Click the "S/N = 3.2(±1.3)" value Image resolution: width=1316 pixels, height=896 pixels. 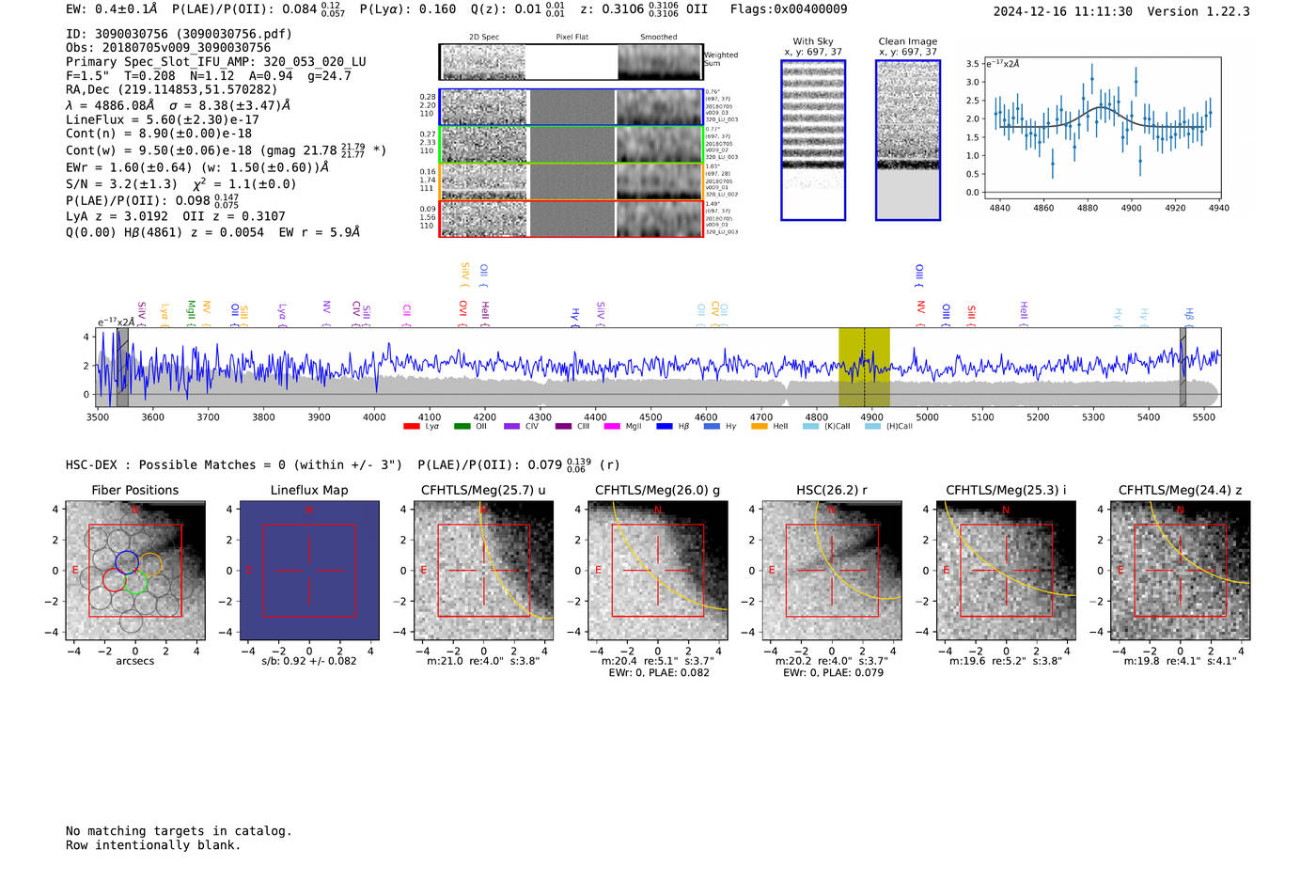(121, 184)
